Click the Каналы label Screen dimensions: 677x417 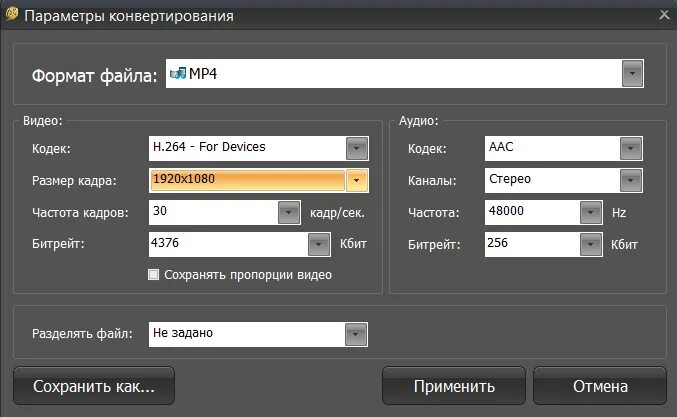pyautogui.click(x=432, y=181)
